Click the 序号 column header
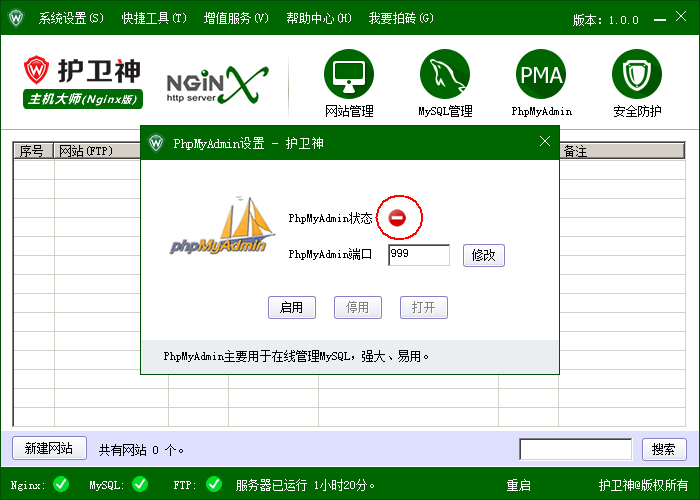The height and width of the screenshot is (500, 700). pos(34,151)
